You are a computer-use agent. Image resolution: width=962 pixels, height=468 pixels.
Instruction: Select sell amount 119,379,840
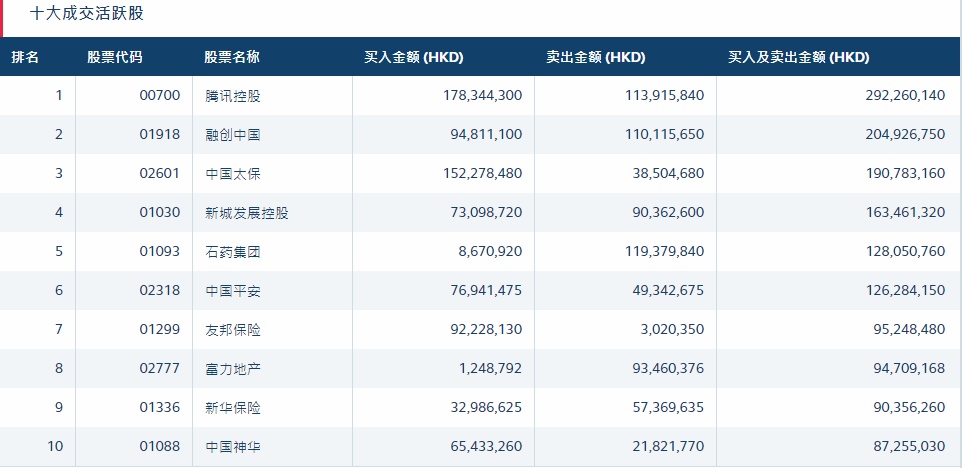664,251
